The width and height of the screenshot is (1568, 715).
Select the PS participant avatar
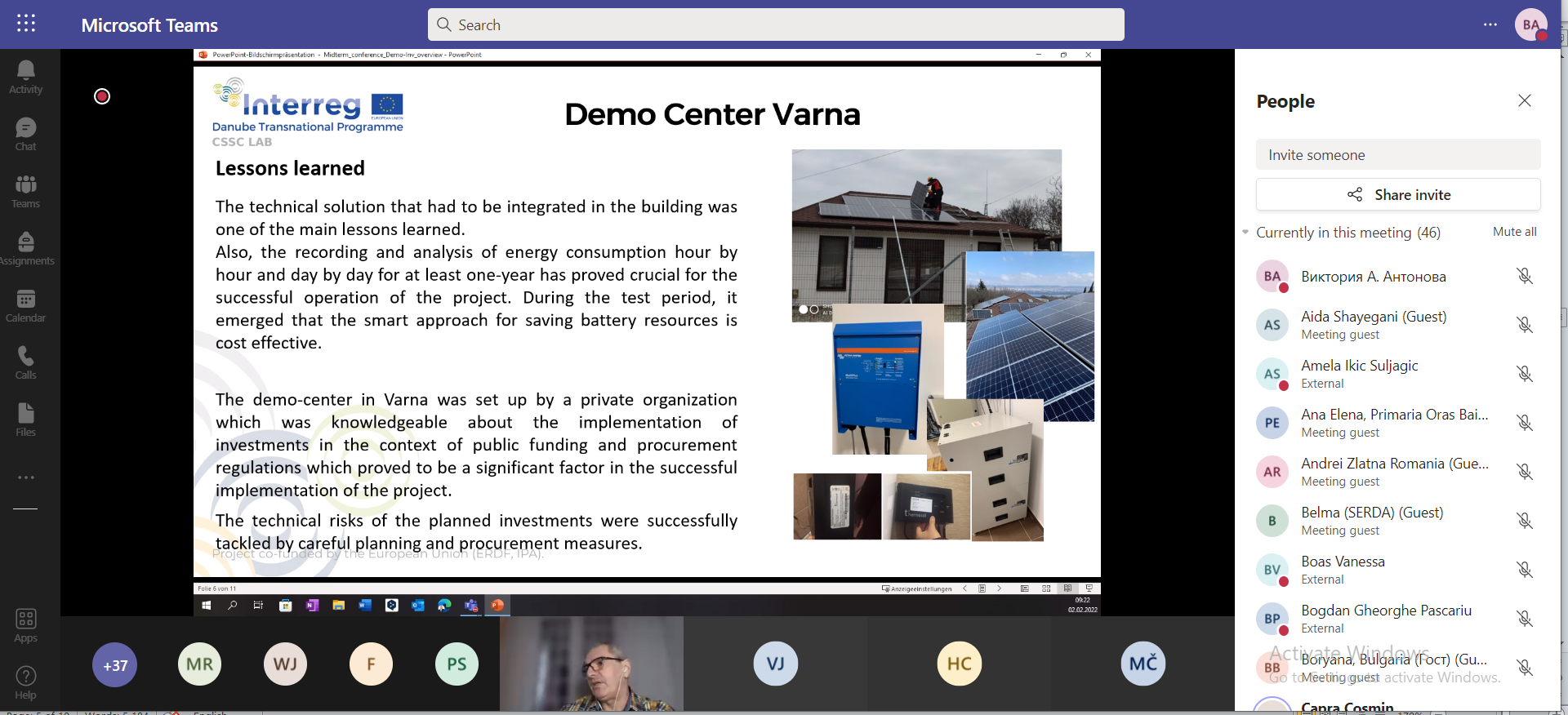pyautogui.click(x=457, y=664)
